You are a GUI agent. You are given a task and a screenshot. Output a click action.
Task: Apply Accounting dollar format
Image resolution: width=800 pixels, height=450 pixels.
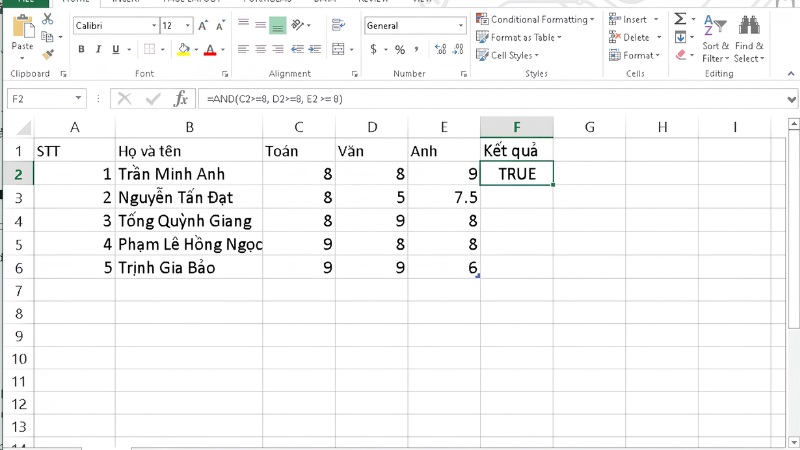(x=373, y=49)
